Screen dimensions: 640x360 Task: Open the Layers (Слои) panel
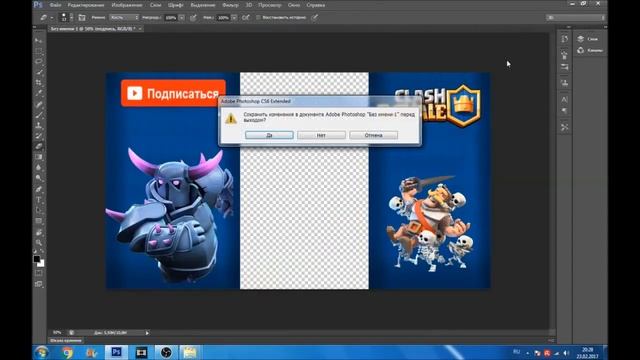click(x=588, y=39)
